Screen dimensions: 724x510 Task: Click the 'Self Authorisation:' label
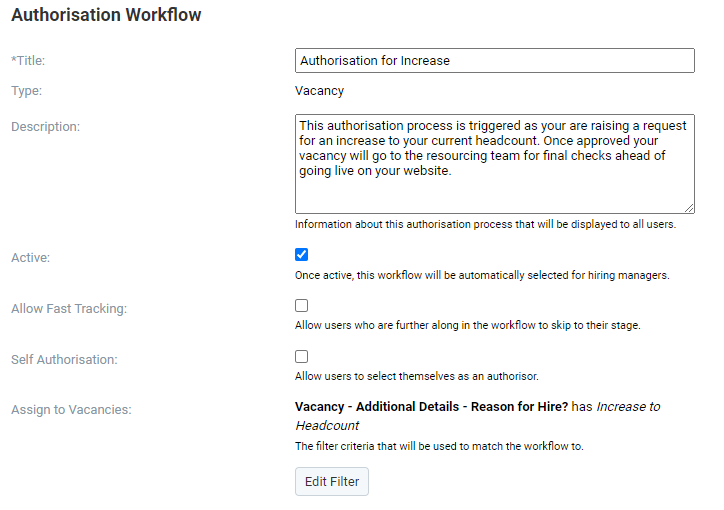tap(64, 360)
